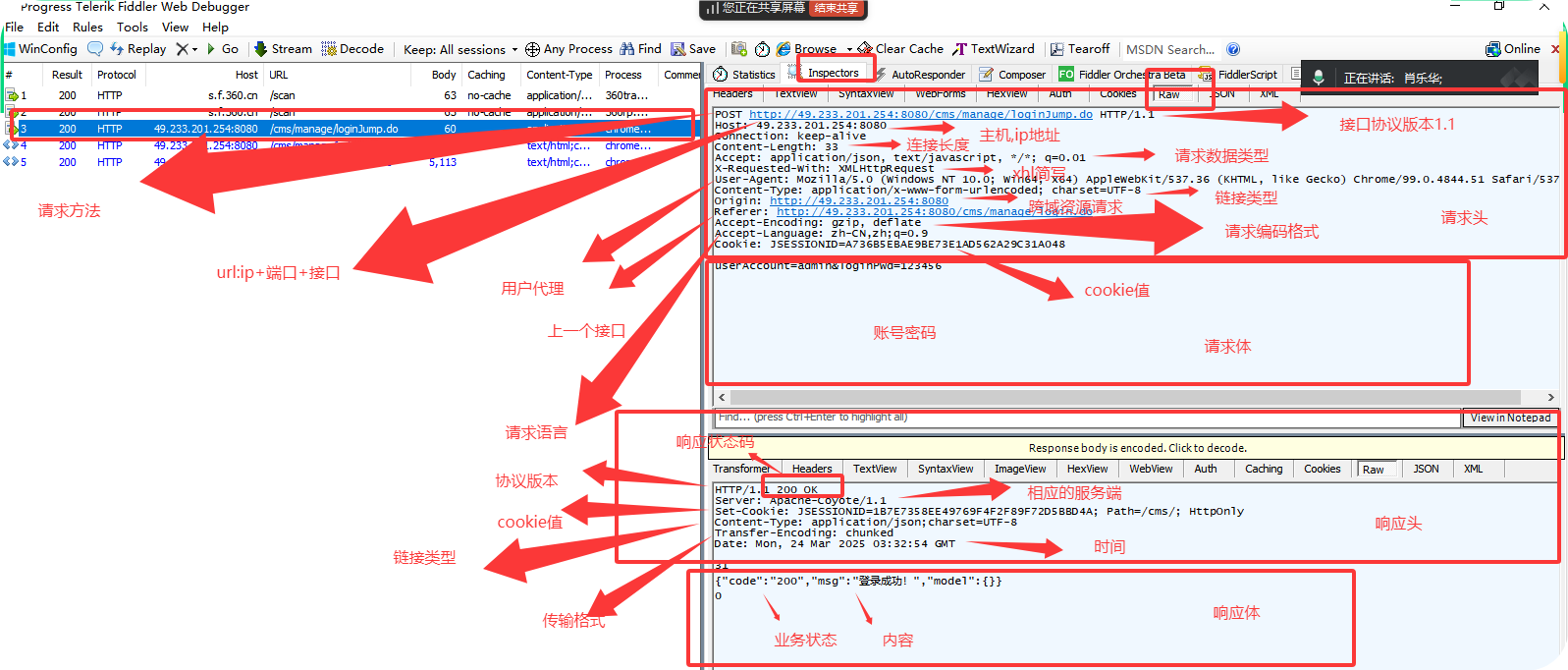This screenshot has height=670, width=1568.
Task: Click View in Notepad button
Action: 1510,418
